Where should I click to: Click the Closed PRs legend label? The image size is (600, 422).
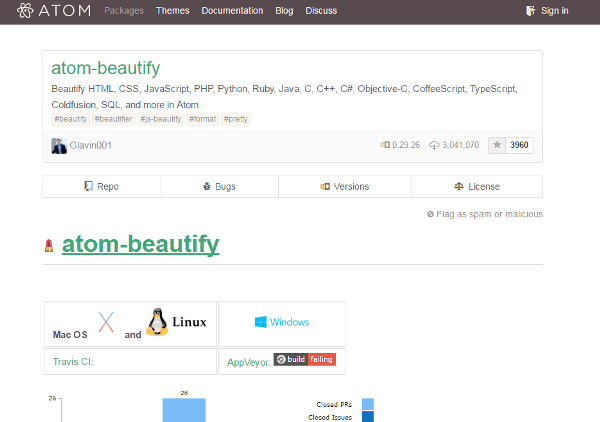(x=334, y=404)
